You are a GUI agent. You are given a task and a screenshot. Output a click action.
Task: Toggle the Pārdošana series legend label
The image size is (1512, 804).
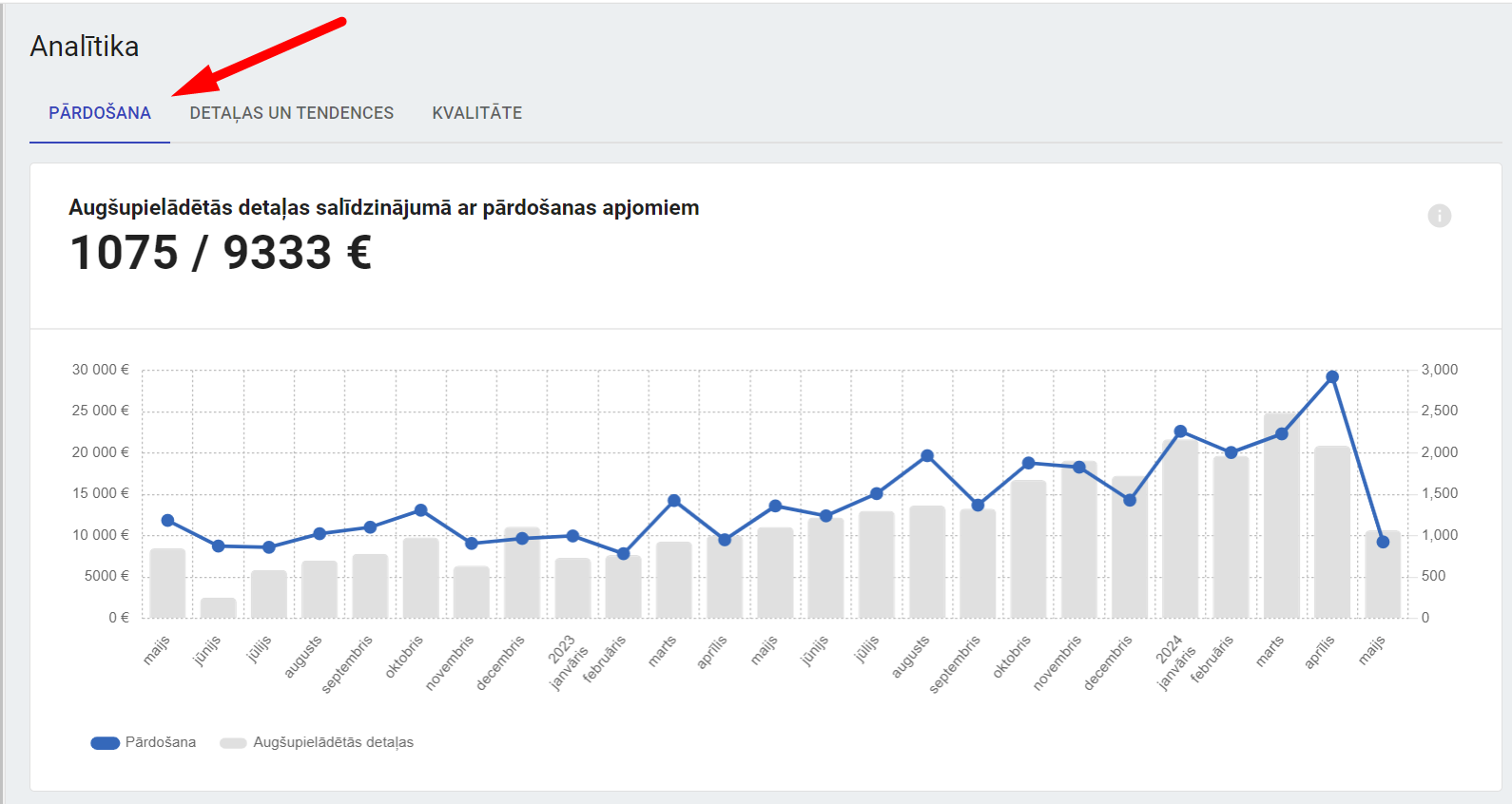(x=161, y=742)
